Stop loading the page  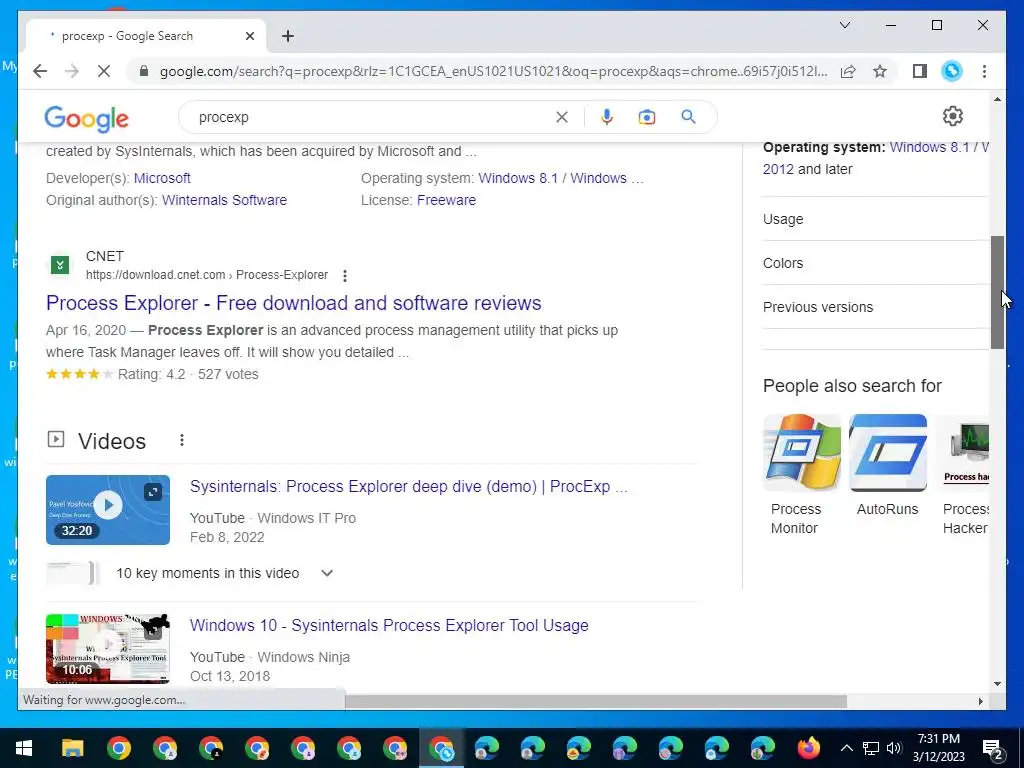tap(103, 71)
